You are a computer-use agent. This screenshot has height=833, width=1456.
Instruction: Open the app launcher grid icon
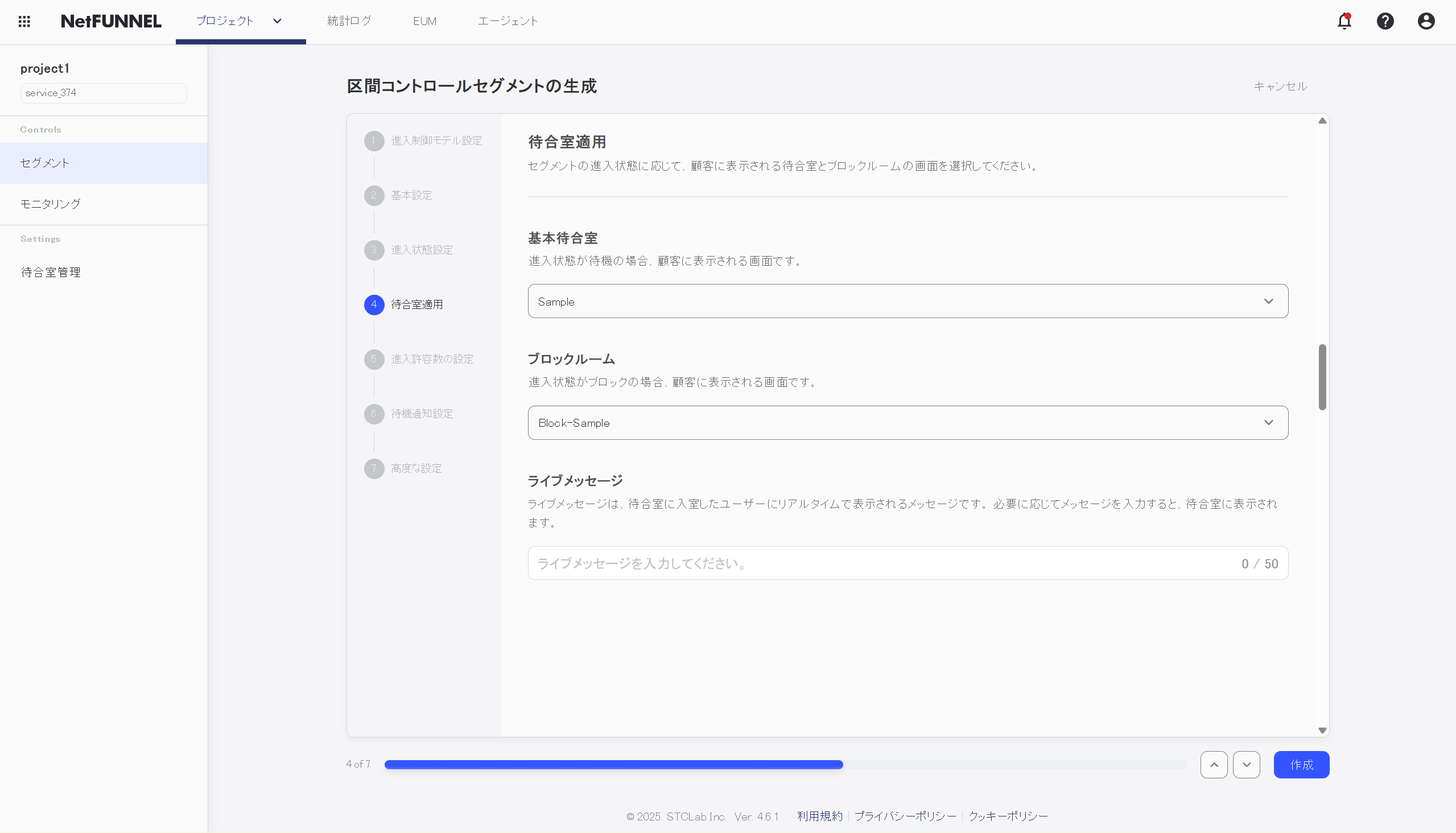pos(24,21)
